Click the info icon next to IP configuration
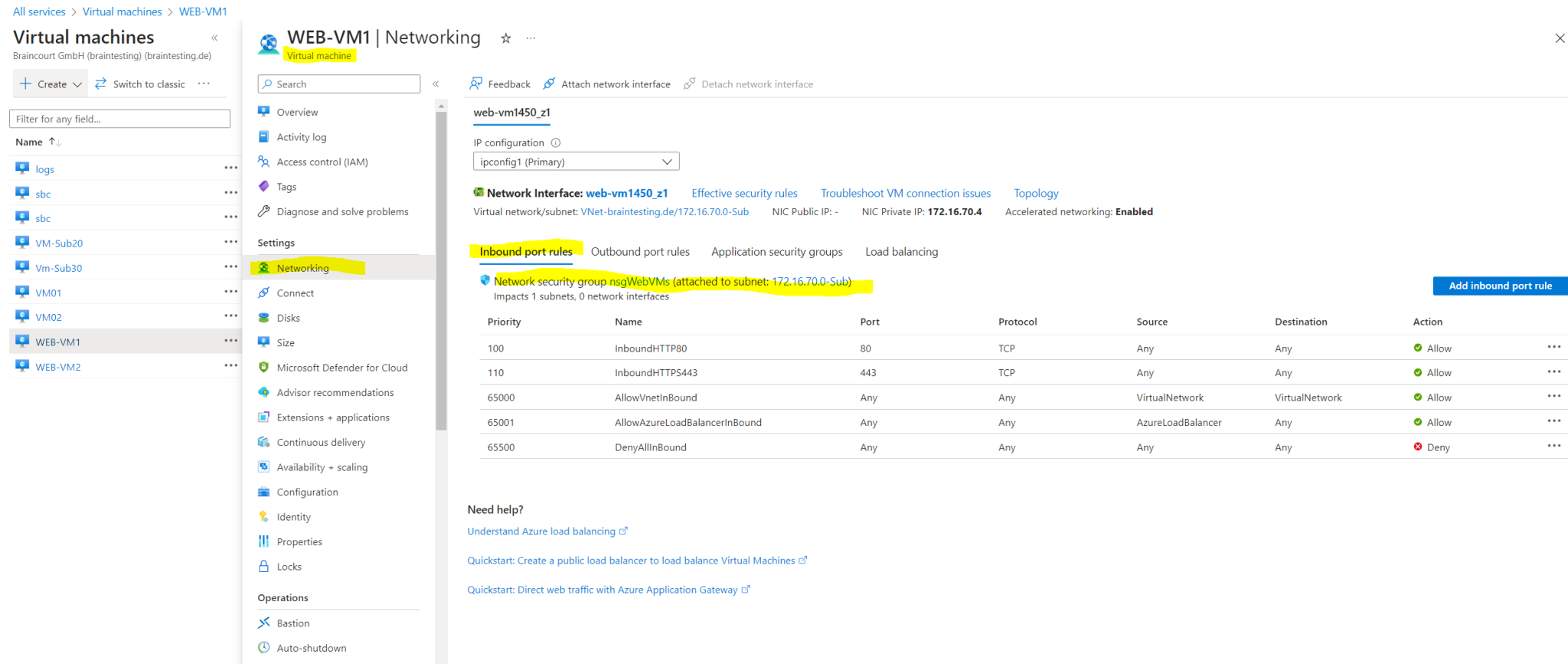Image resolution: width=1568 pixels, height=664 pixels. tap(556, 142)
